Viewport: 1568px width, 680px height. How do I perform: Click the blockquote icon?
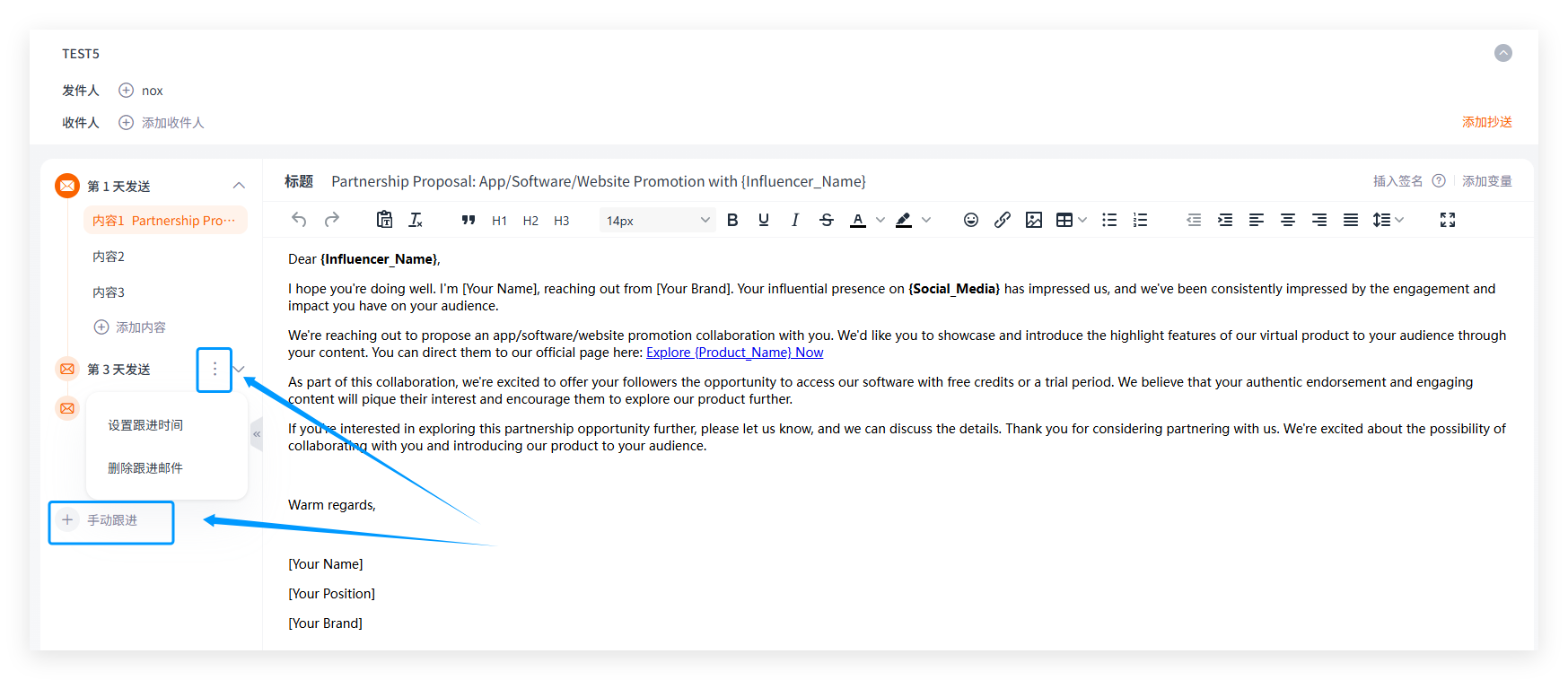[468, 220]
